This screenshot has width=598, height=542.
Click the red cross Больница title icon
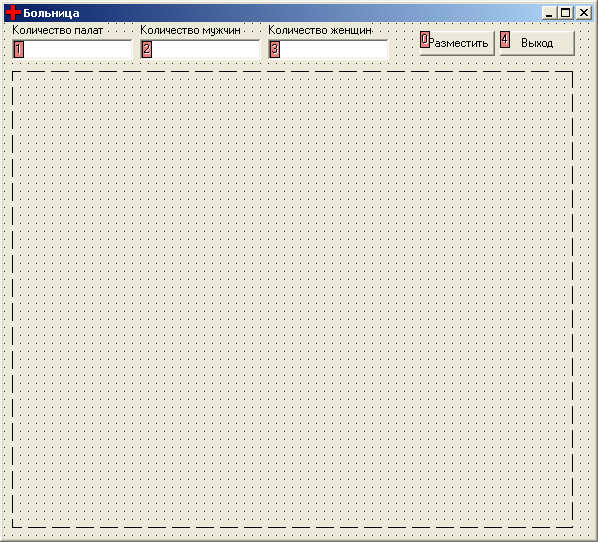coord(13,13)
